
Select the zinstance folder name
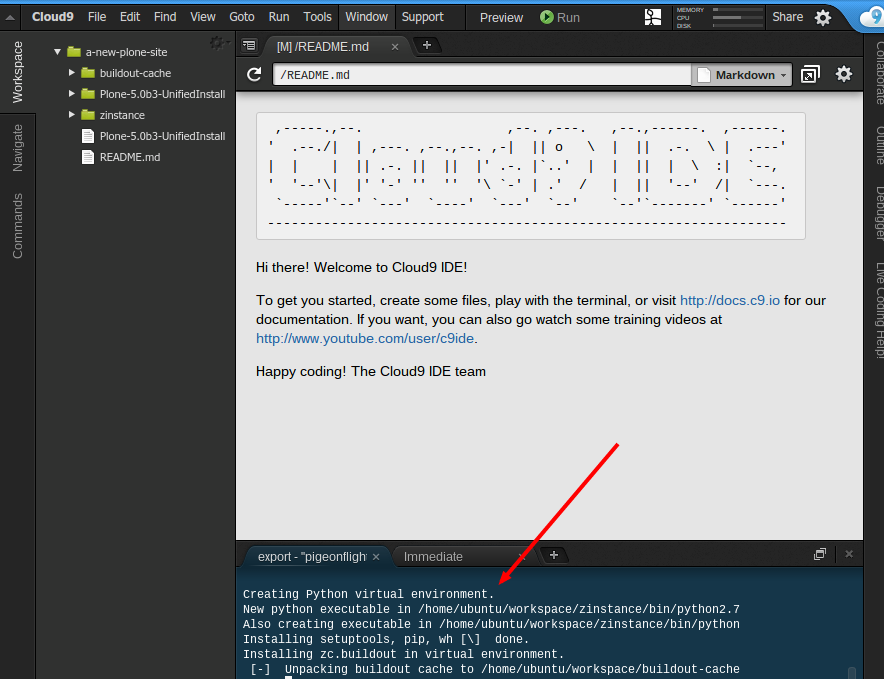point(122,115)
